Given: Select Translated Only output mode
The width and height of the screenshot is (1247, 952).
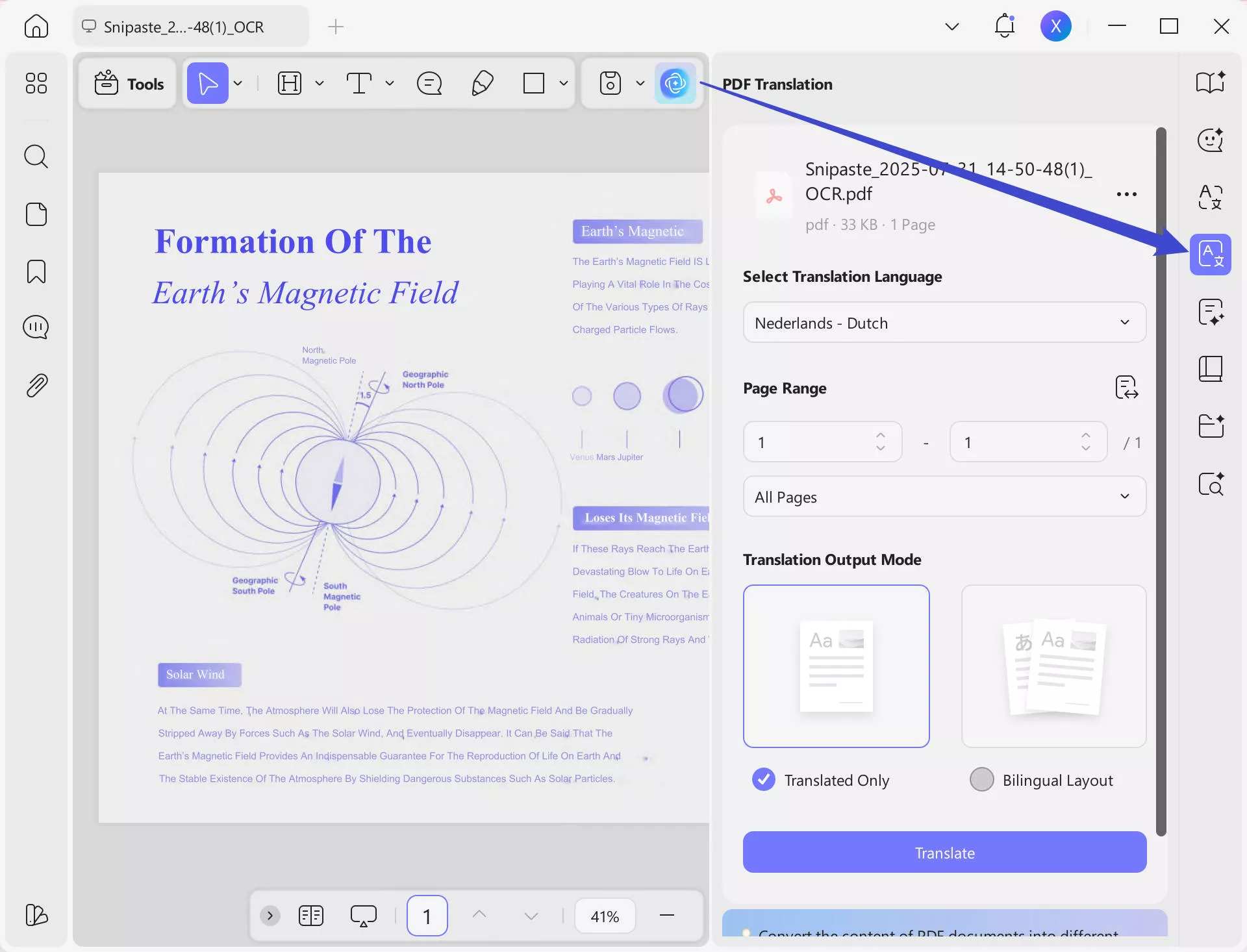Looking at the screenshot, I should [x=764, y=779].
